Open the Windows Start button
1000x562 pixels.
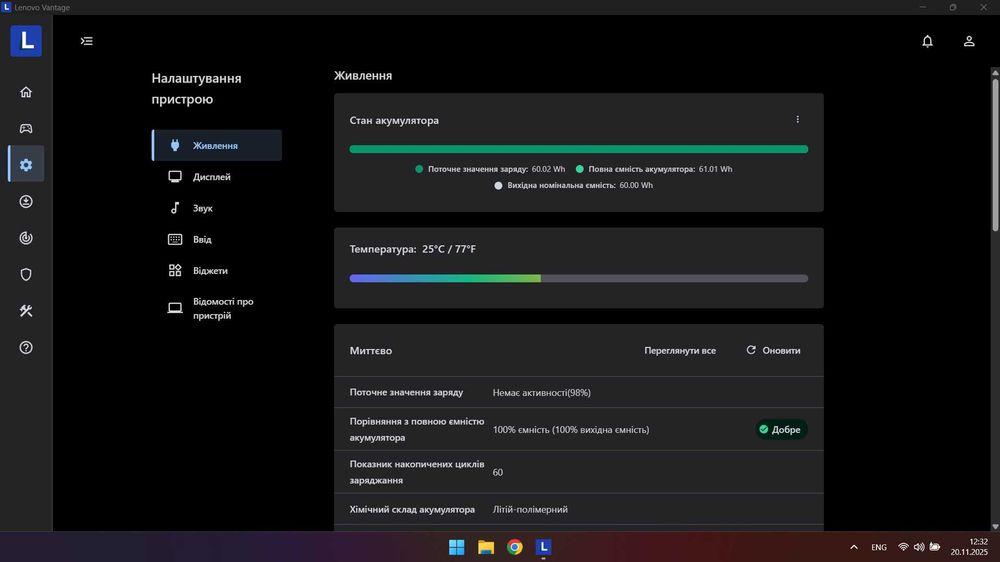tap(457, 547)
